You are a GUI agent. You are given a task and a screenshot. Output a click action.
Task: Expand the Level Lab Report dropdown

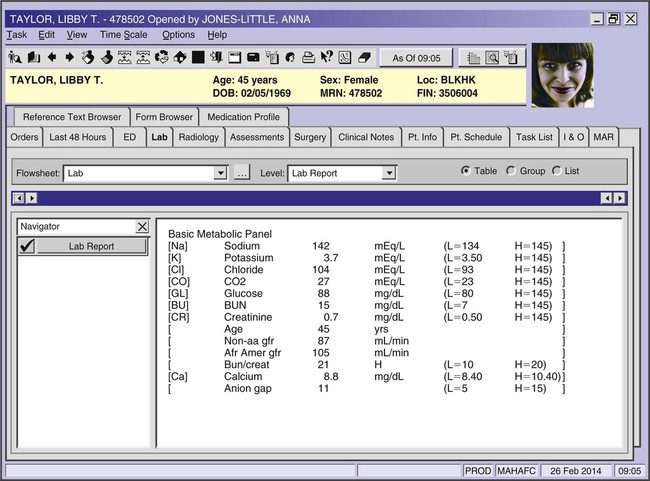click(x=389, y=173)
